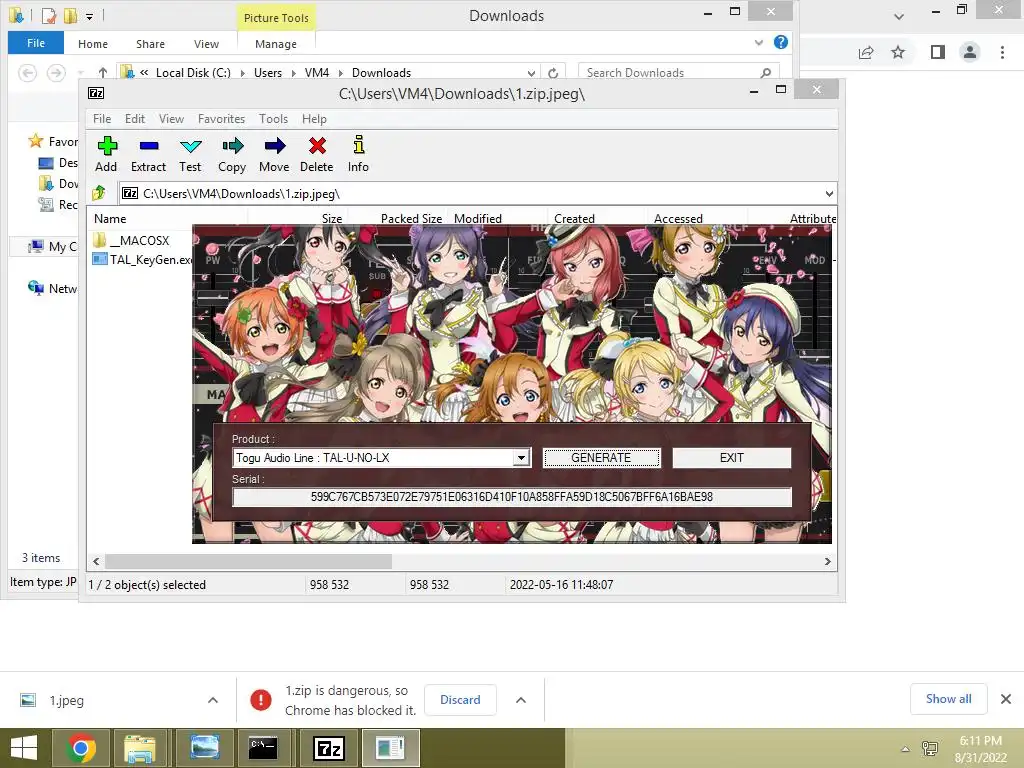The width and height of the screenshot is (1024, 768).
Task: Click the Serial output field
Action: [512, 497]
